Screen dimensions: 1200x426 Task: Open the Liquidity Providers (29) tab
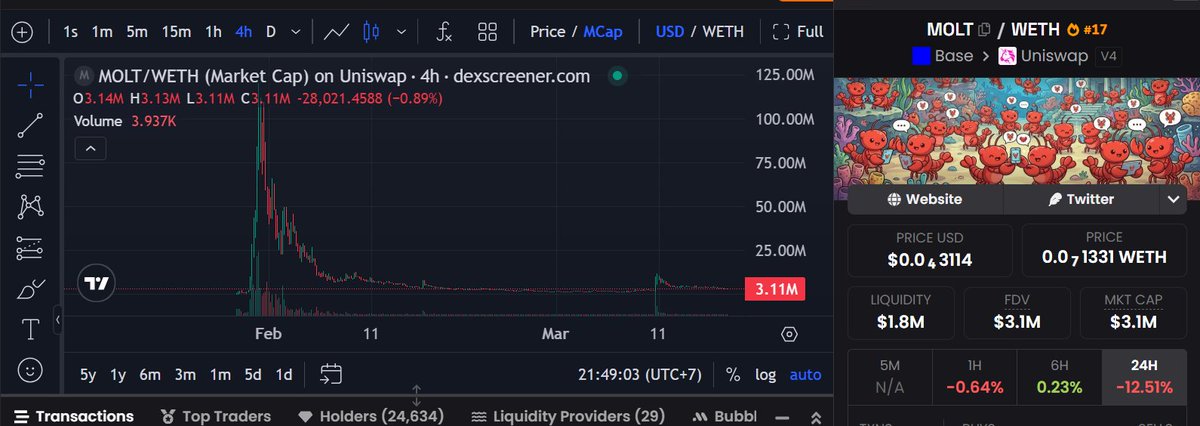[x=568, y=416]
